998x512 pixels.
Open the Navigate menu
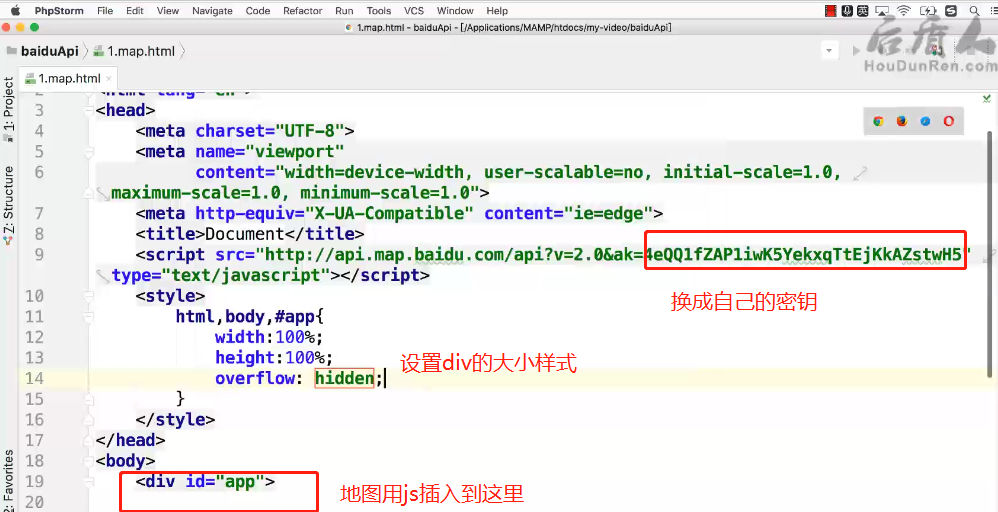tap(212, 11)
